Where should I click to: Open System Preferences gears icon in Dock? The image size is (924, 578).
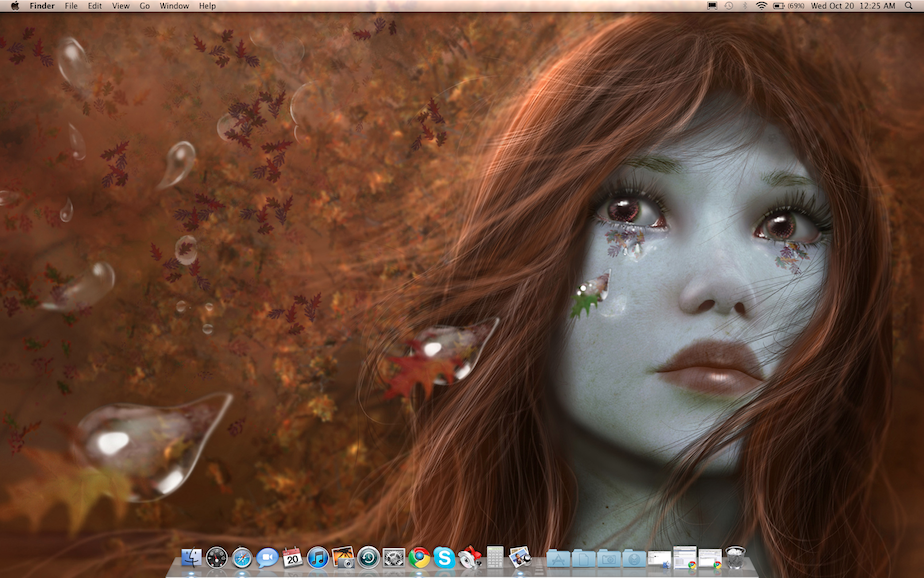pos(394,557)
